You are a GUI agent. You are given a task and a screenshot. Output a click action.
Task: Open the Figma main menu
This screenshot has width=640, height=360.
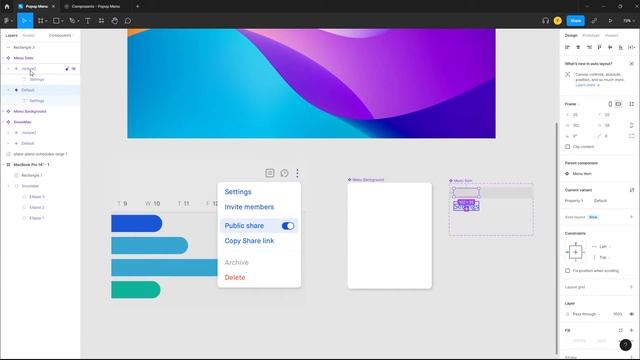(x=7, y=21)
